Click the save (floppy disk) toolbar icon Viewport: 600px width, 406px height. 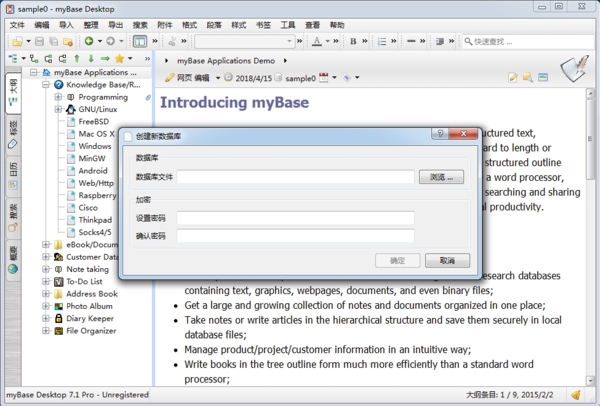[39, 41]
